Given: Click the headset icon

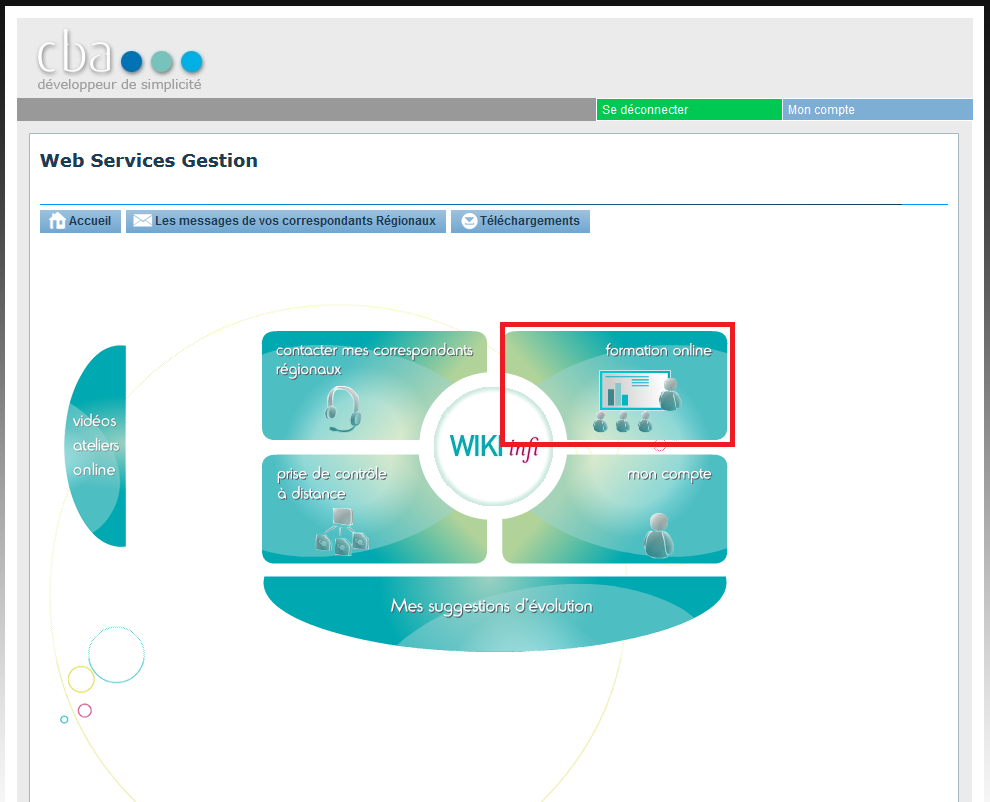Looking at the screenshot, I should (343, 409).
